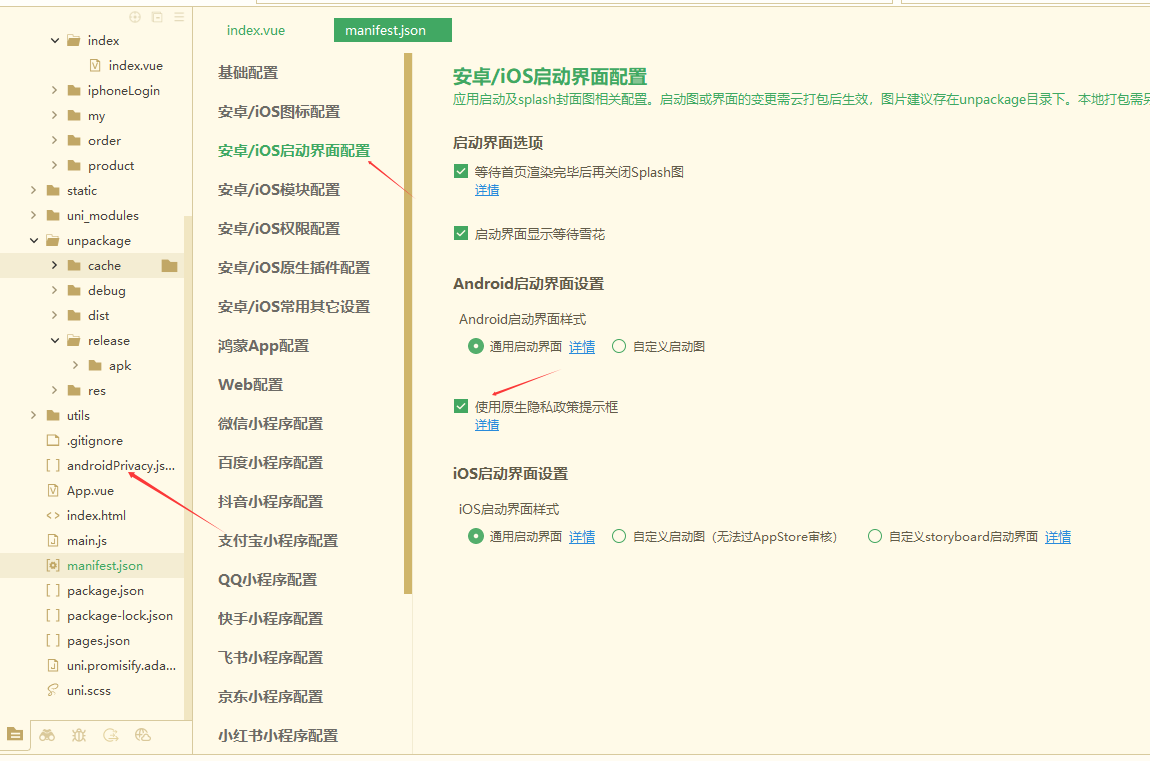Select the res folder row
Image resolution: width=1150 pixels, height=761 pixels.
point(92,391)
